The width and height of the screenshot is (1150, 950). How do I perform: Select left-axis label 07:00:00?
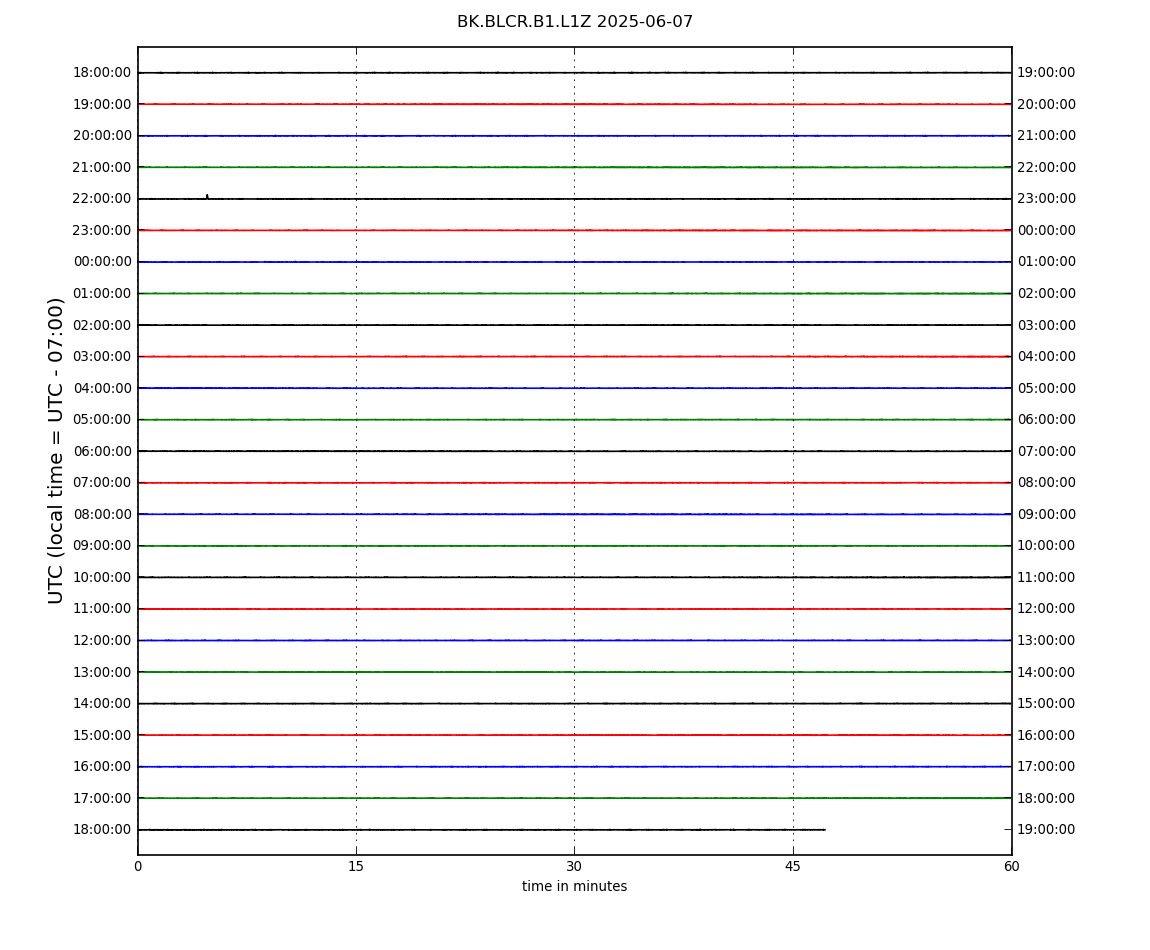pos(102,483)
